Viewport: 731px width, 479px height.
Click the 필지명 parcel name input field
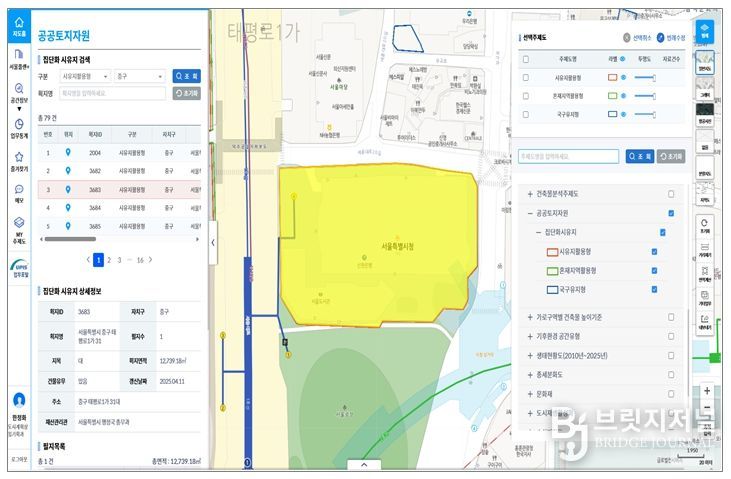point(112,93)
